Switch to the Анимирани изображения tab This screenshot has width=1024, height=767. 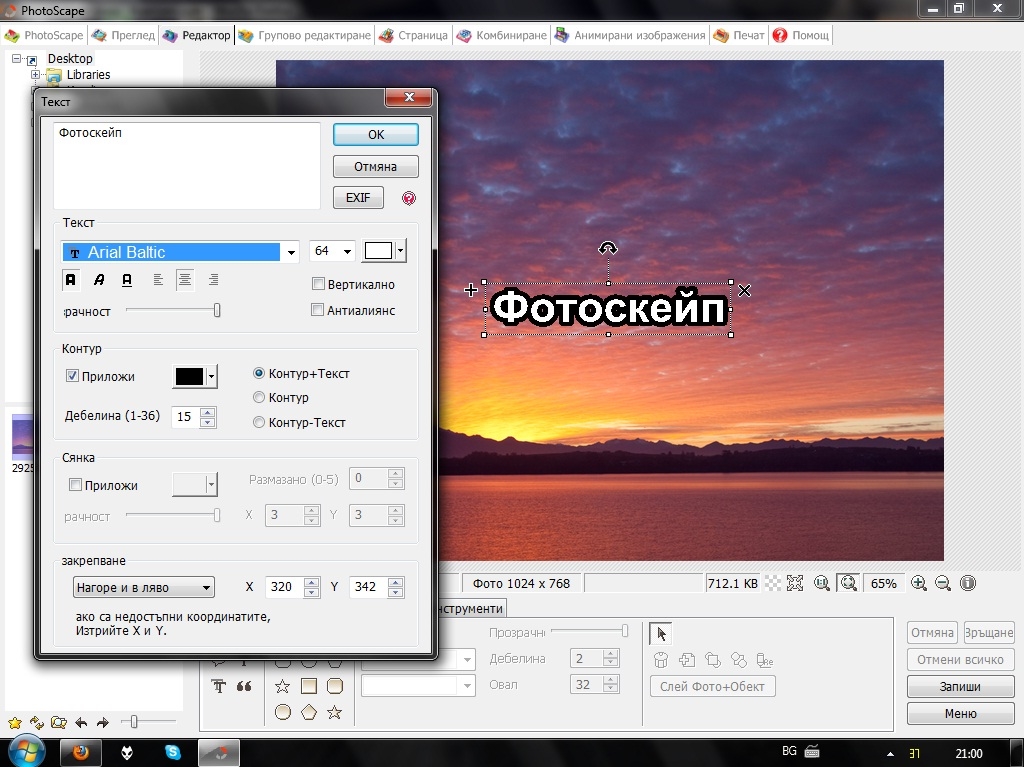630,35
